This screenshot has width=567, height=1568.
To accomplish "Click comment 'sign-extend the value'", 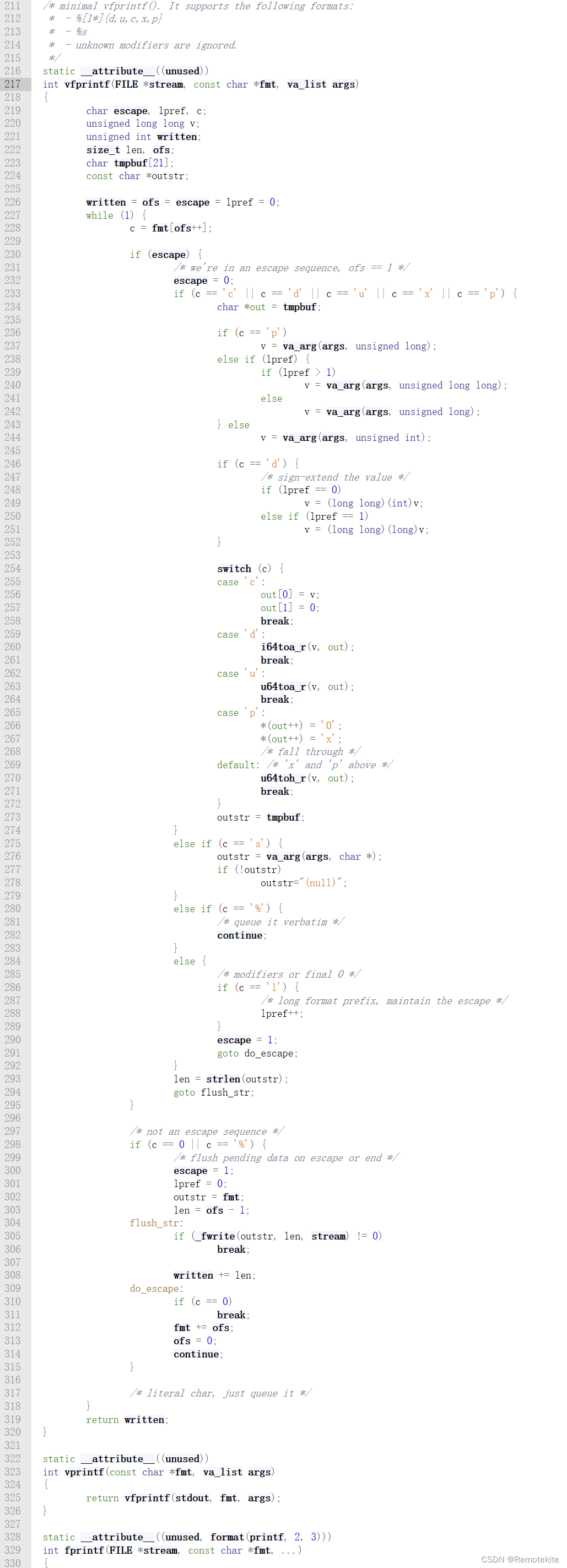I will point(334,477).
